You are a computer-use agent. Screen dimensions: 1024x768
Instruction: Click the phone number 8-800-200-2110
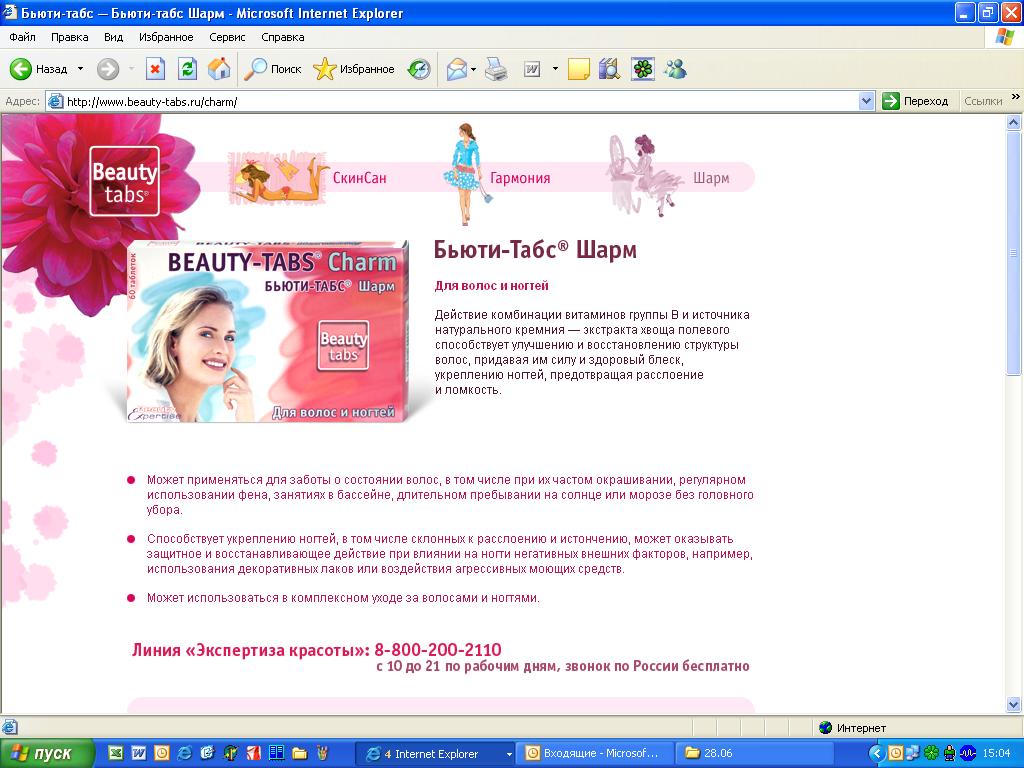click(438, 650)
